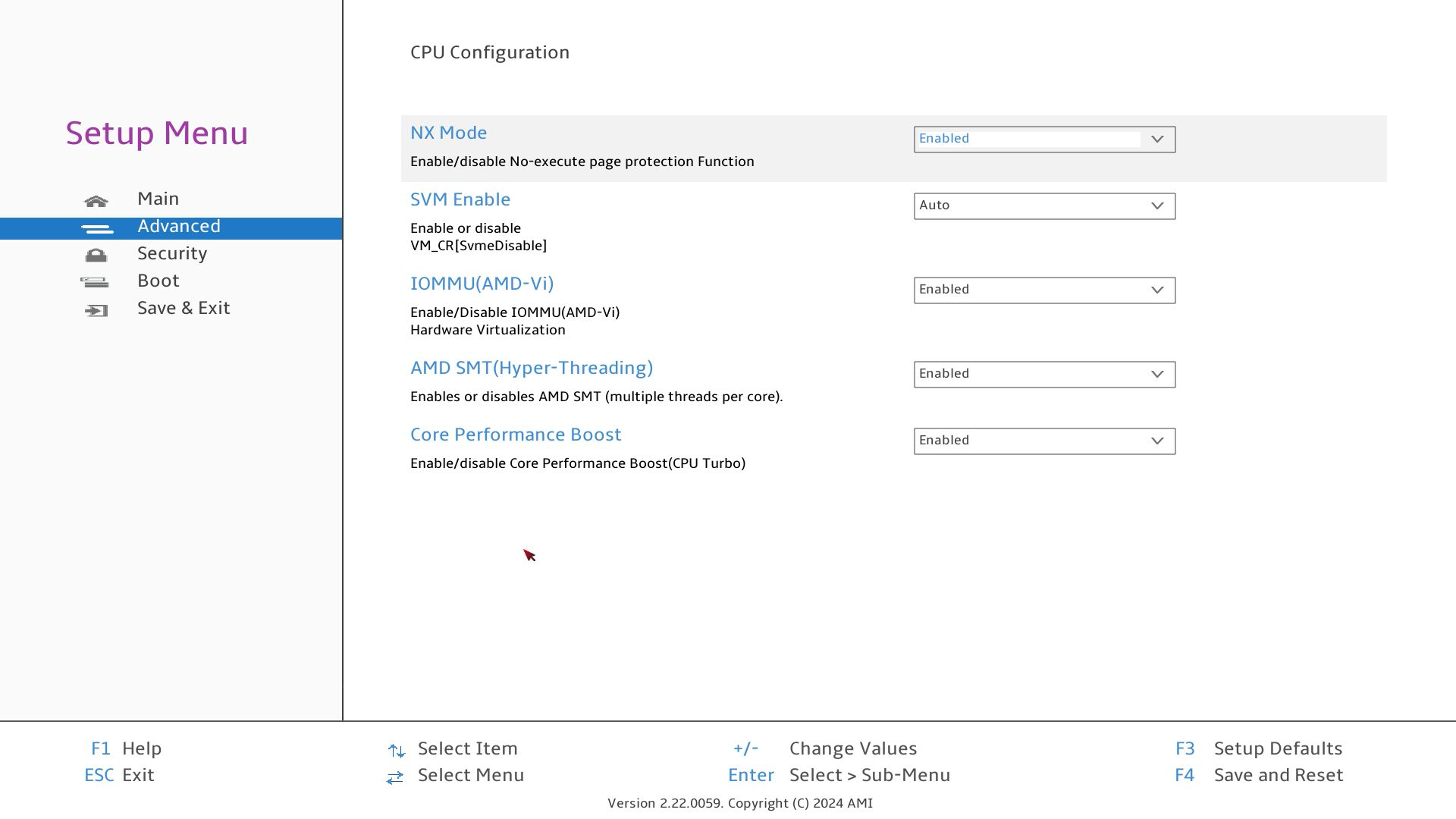This screenshot has height=819, width=1456.
Task: Go to the Save & Exit menu
Action: [x=184, y=309]
